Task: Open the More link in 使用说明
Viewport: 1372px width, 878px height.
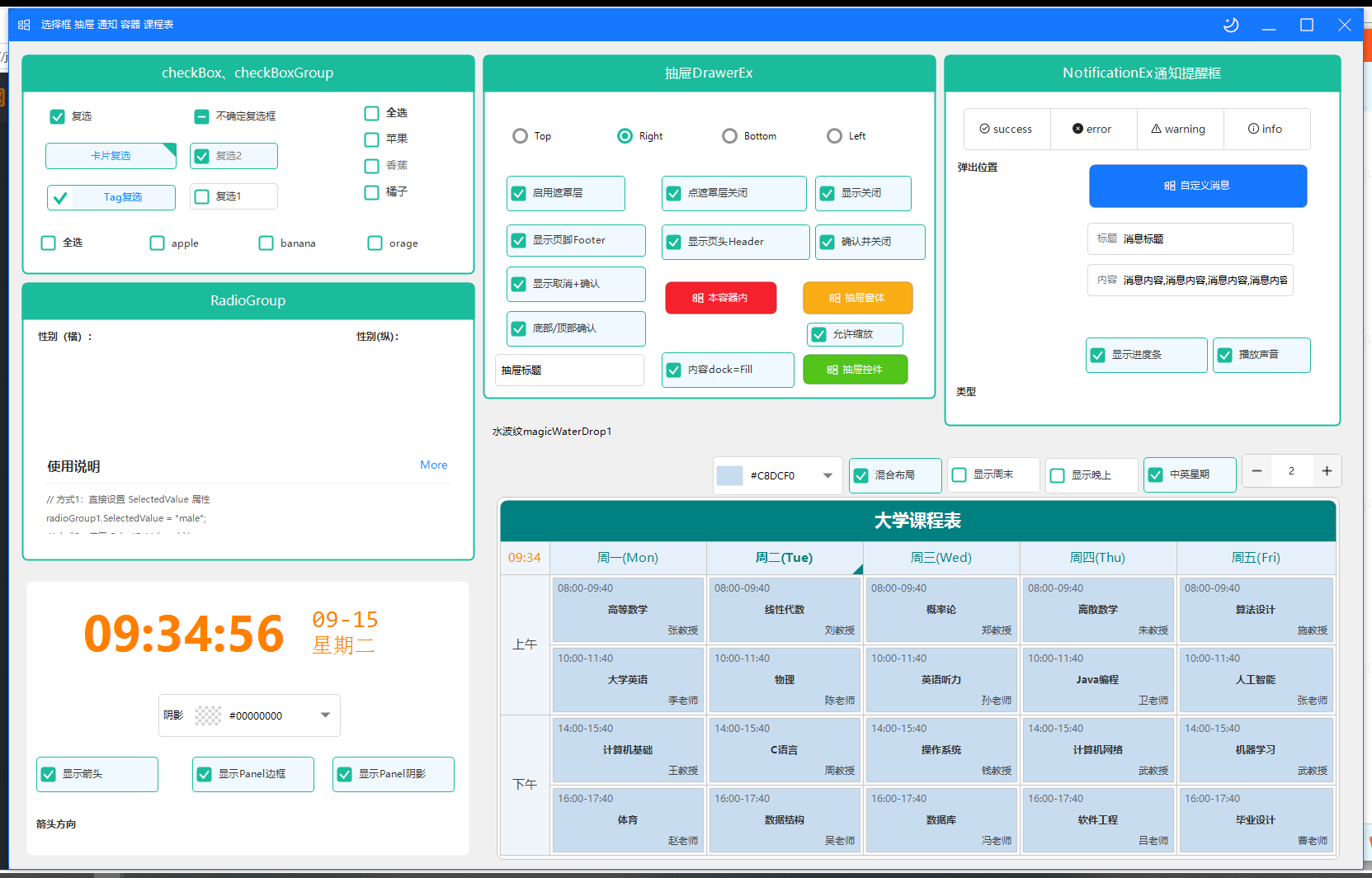Action: pyautogui.click(x=434, y=465)
